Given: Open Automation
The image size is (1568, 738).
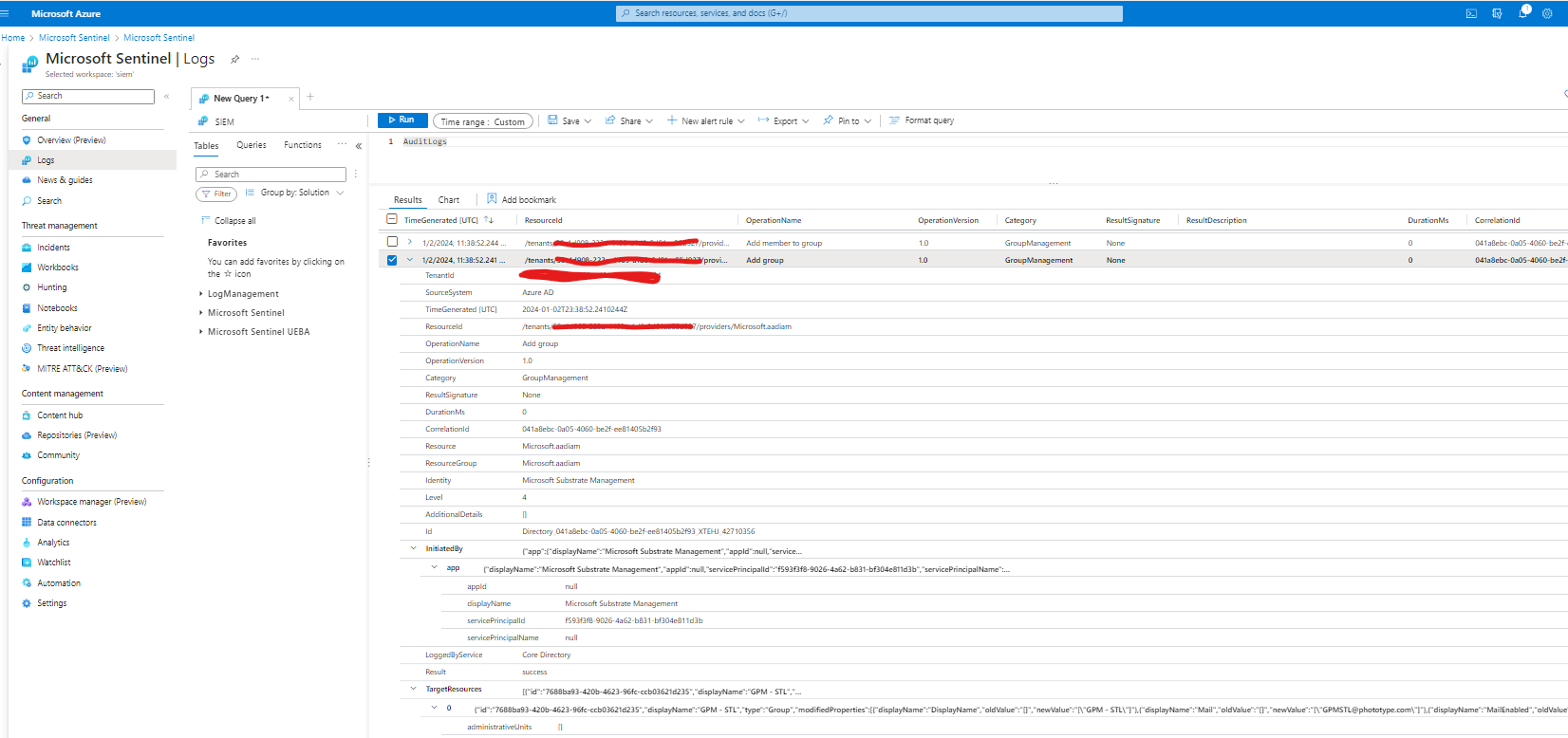Looking at the screenshot, I should click(x=59, y=583).
